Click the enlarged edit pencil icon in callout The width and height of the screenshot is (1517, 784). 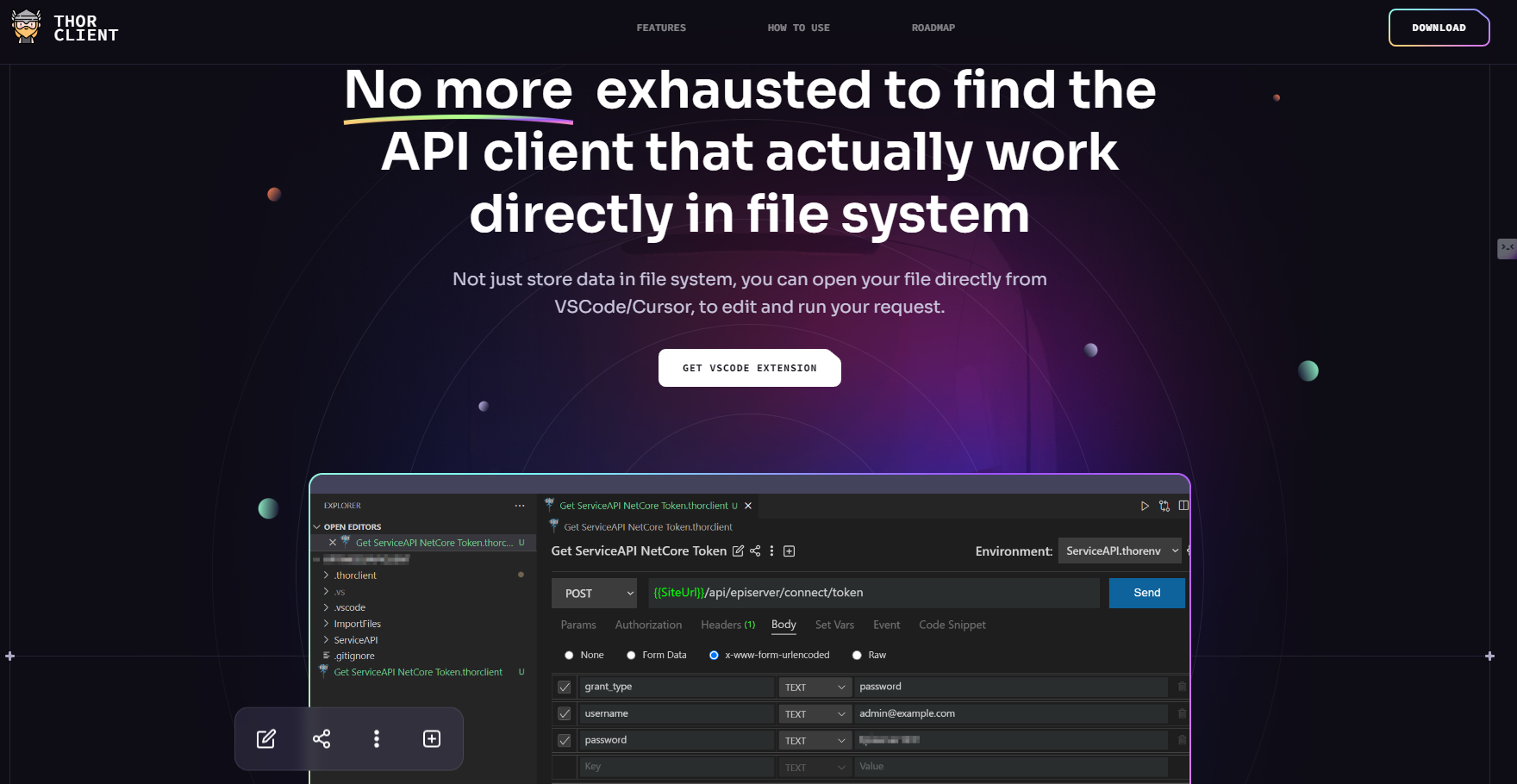pos(266,738)
